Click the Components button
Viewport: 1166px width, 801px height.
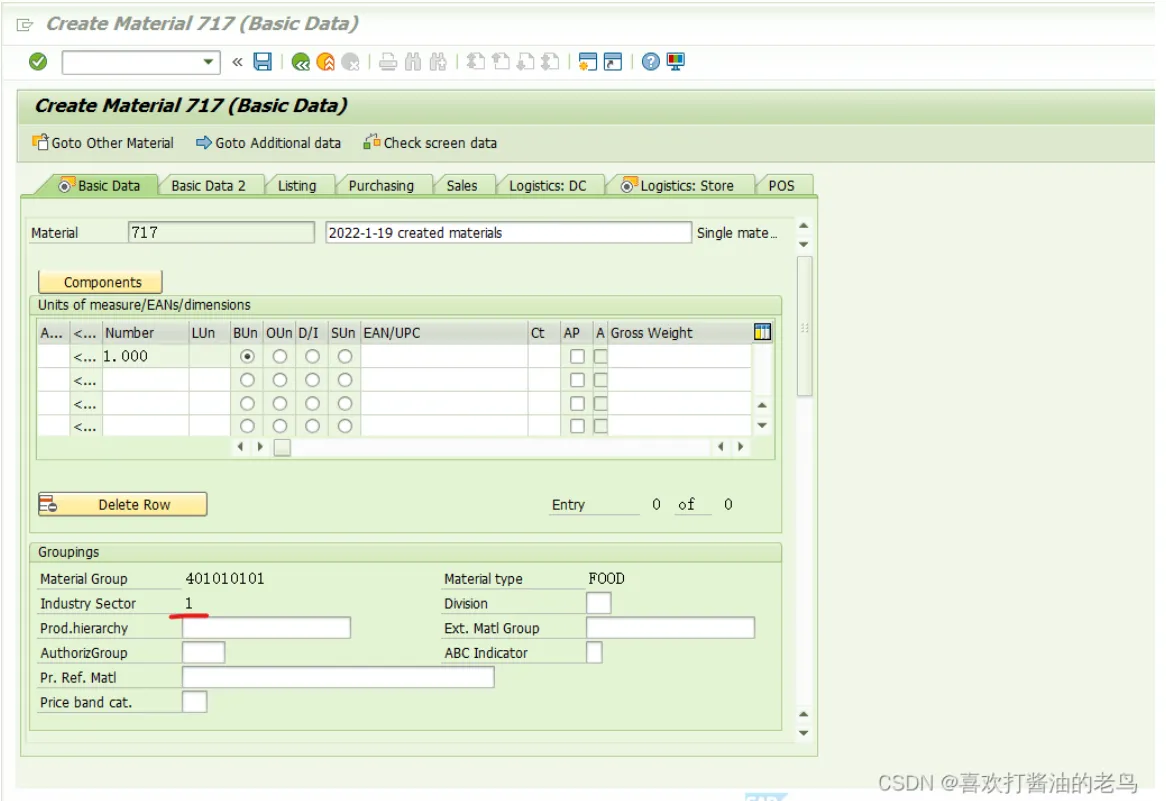point(100,282)
